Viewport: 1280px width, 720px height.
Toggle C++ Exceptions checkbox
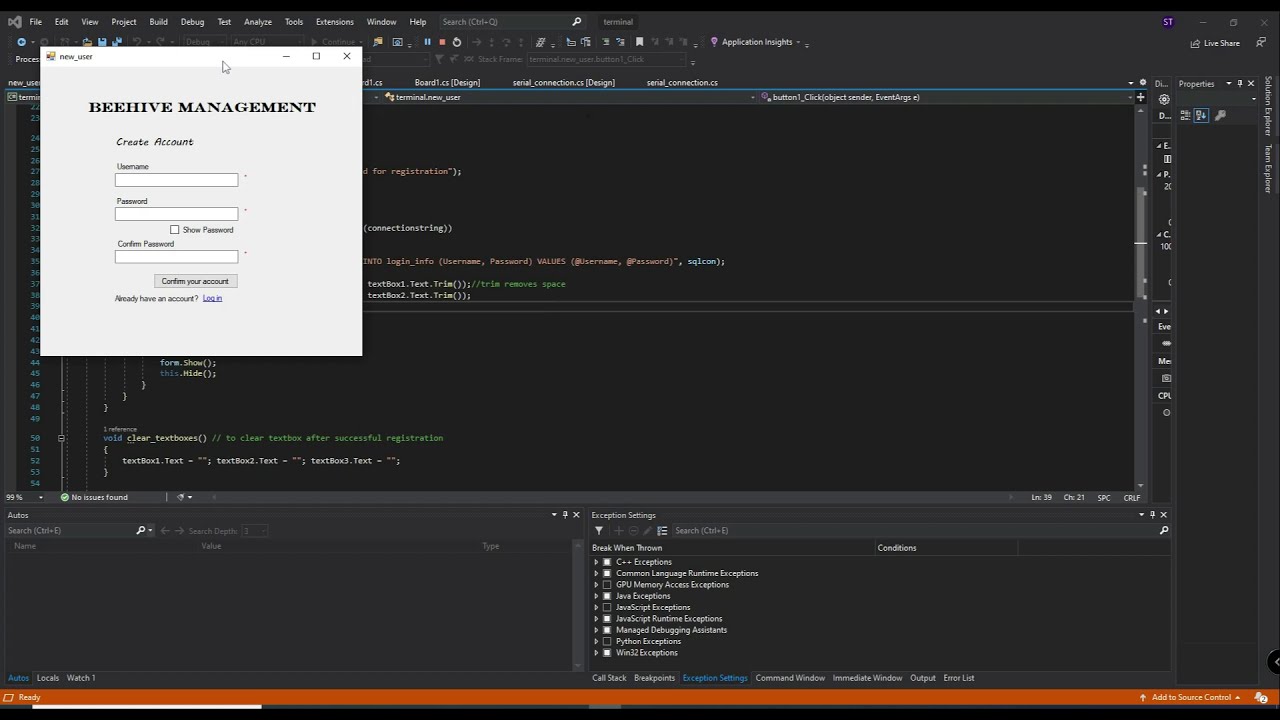pos(607,562)
